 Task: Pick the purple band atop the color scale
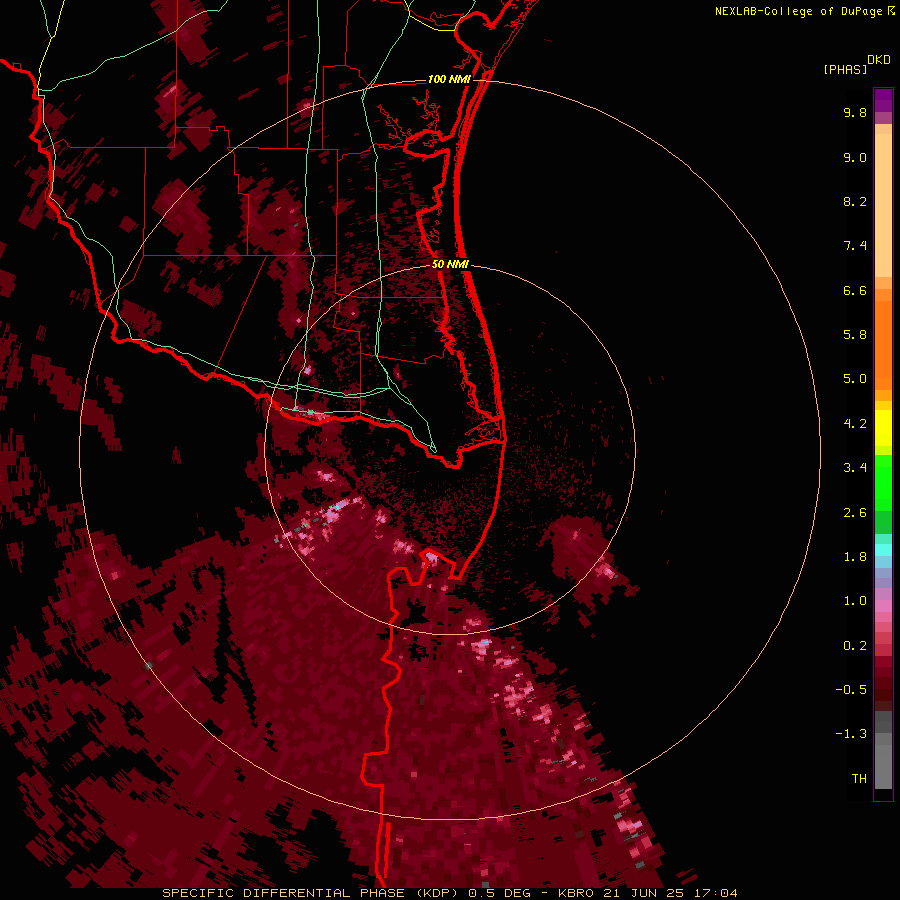click(883, 100)
